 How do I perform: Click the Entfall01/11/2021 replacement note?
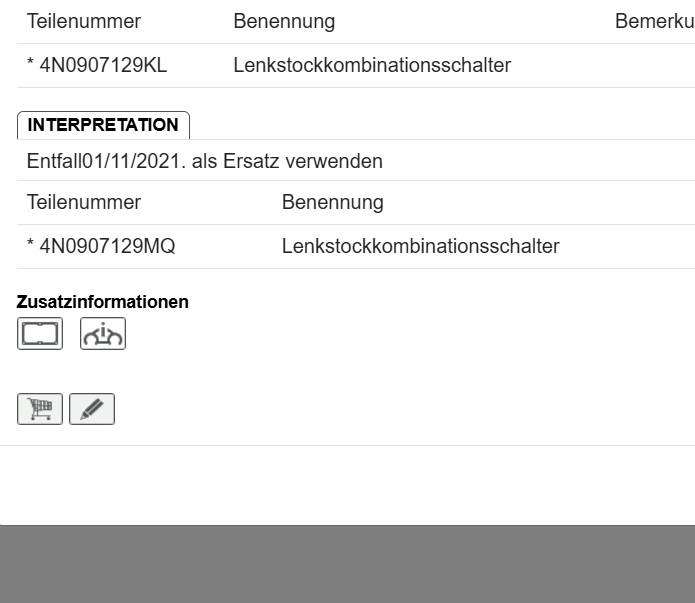[204, 161]
